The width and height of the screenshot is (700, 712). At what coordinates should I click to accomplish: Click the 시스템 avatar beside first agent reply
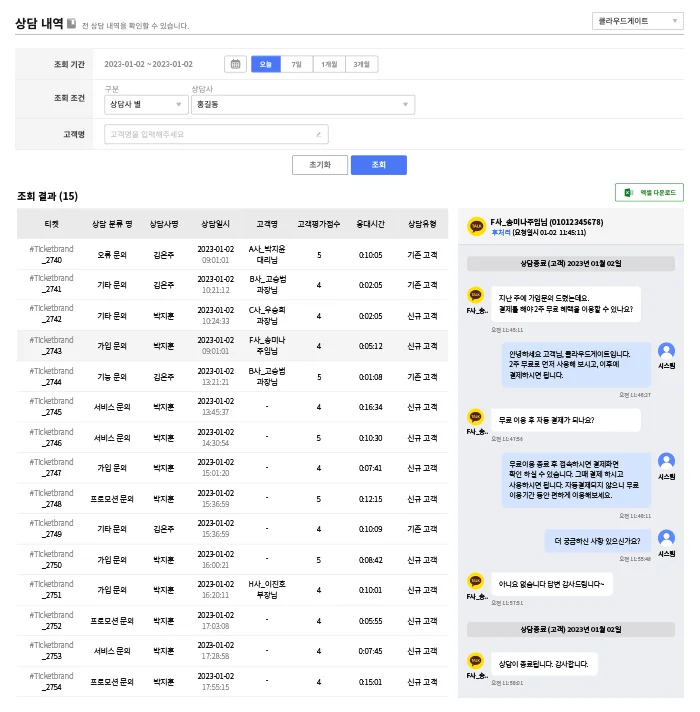pyautogui.click(x=666, y=351)
